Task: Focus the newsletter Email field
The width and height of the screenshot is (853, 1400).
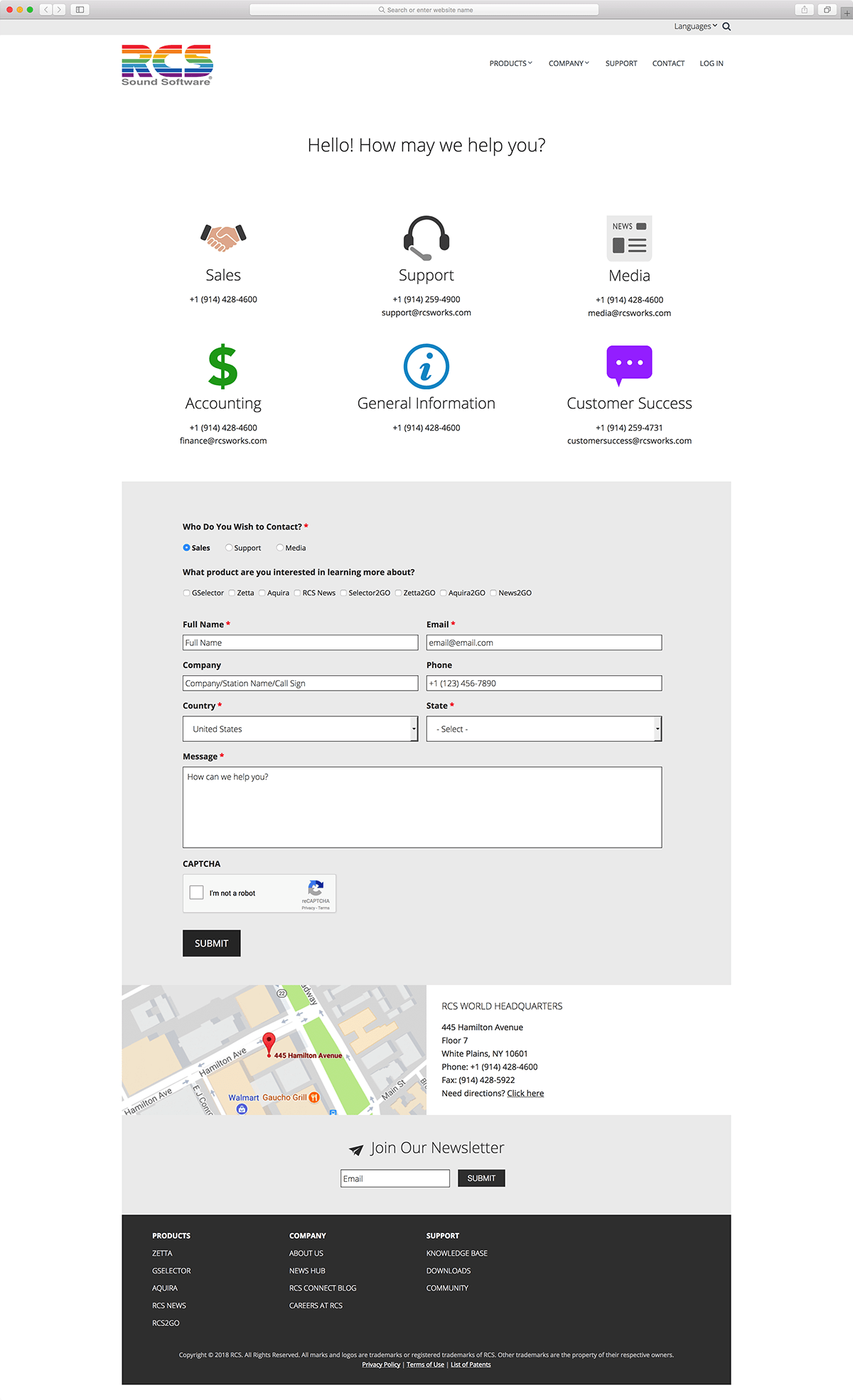Action: [395, 1178]
